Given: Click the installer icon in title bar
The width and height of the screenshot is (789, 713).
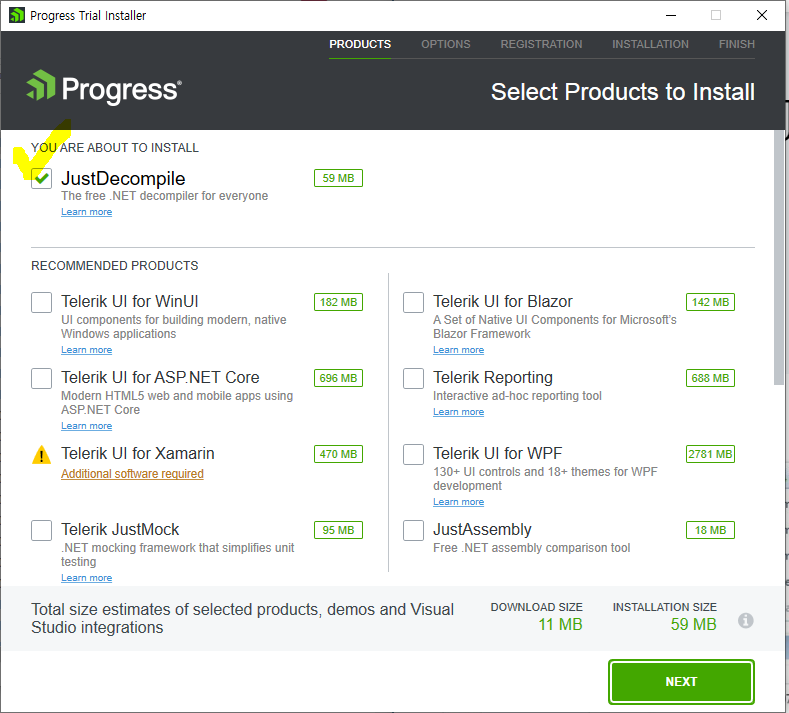Looking at the screenshot, I should pos(17,15).
